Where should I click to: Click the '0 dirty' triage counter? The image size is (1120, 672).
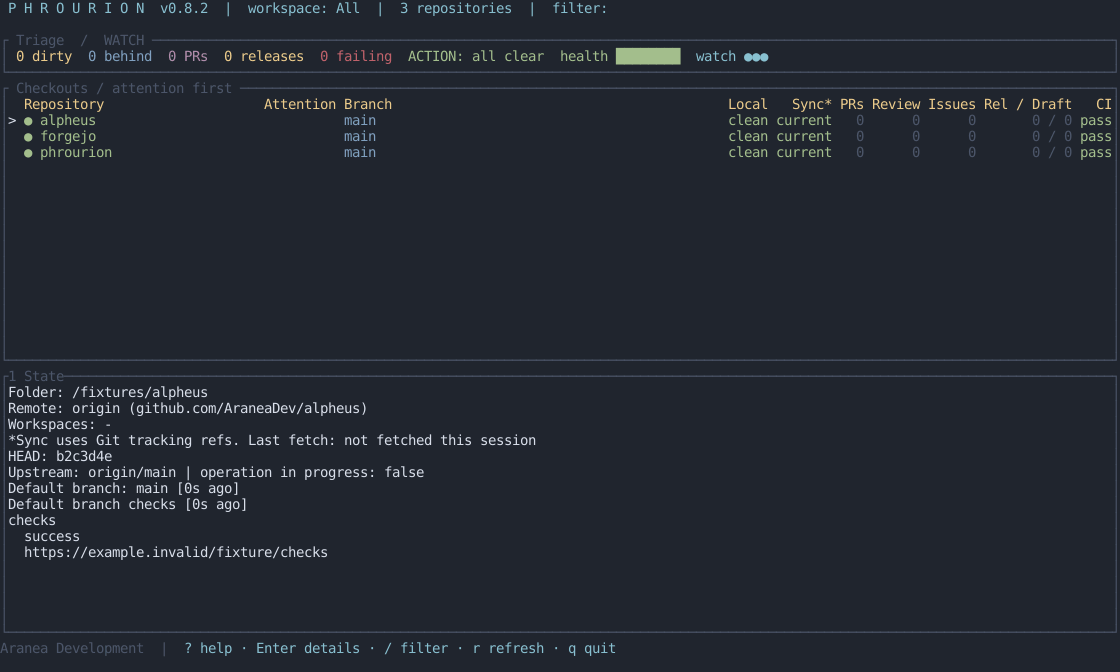(44, 56)
